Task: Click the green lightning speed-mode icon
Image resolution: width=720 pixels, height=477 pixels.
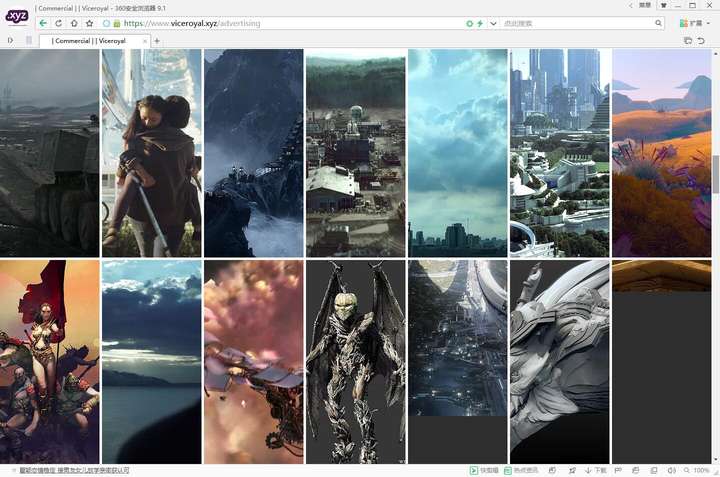Action: click(x=480, y=23)
